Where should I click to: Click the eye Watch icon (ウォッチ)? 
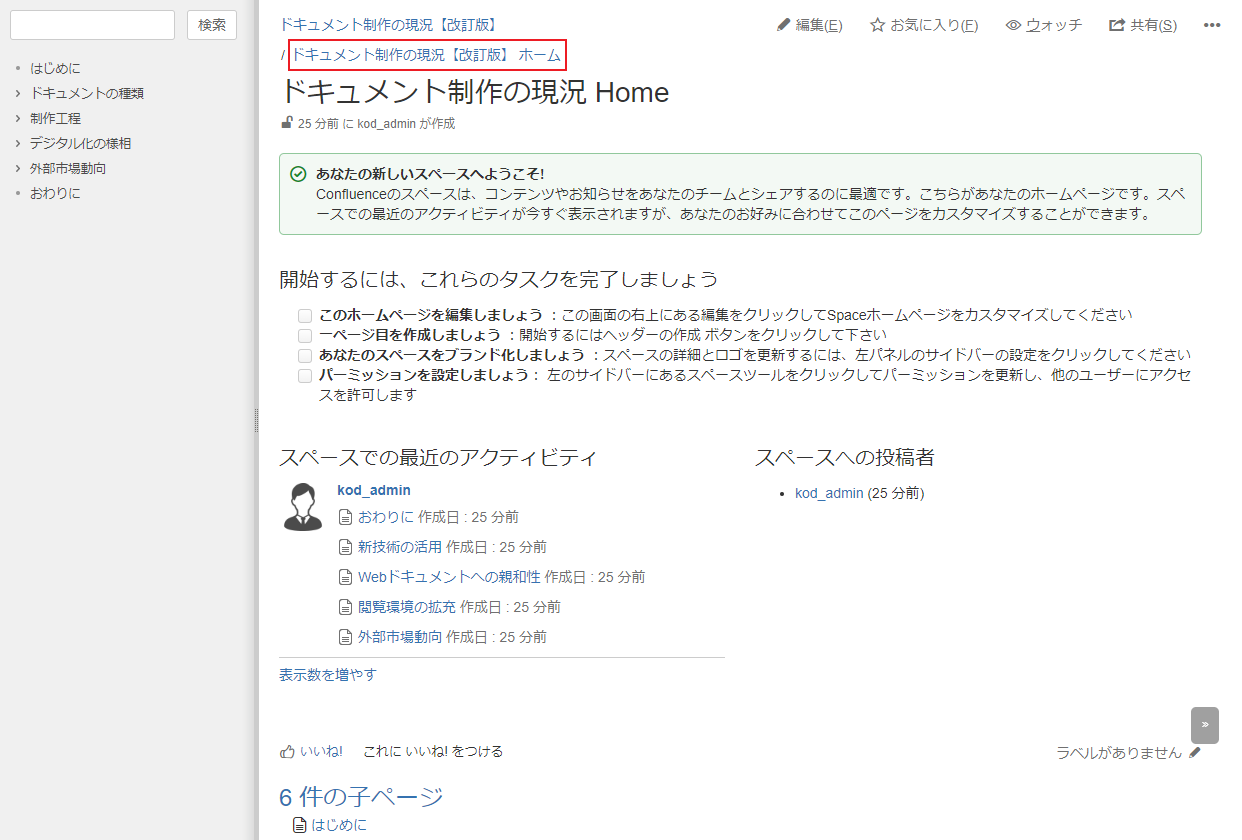[x=1013, y=25]
